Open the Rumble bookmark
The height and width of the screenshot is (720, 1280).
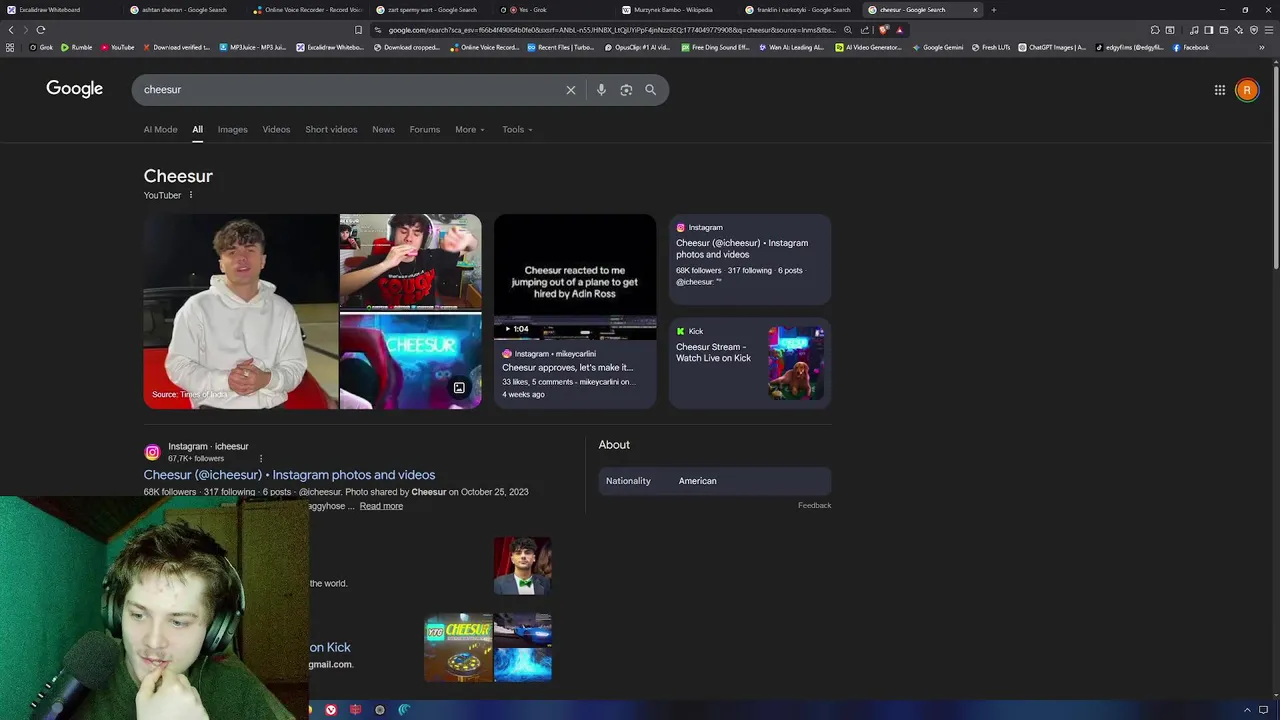pos(77,47)
